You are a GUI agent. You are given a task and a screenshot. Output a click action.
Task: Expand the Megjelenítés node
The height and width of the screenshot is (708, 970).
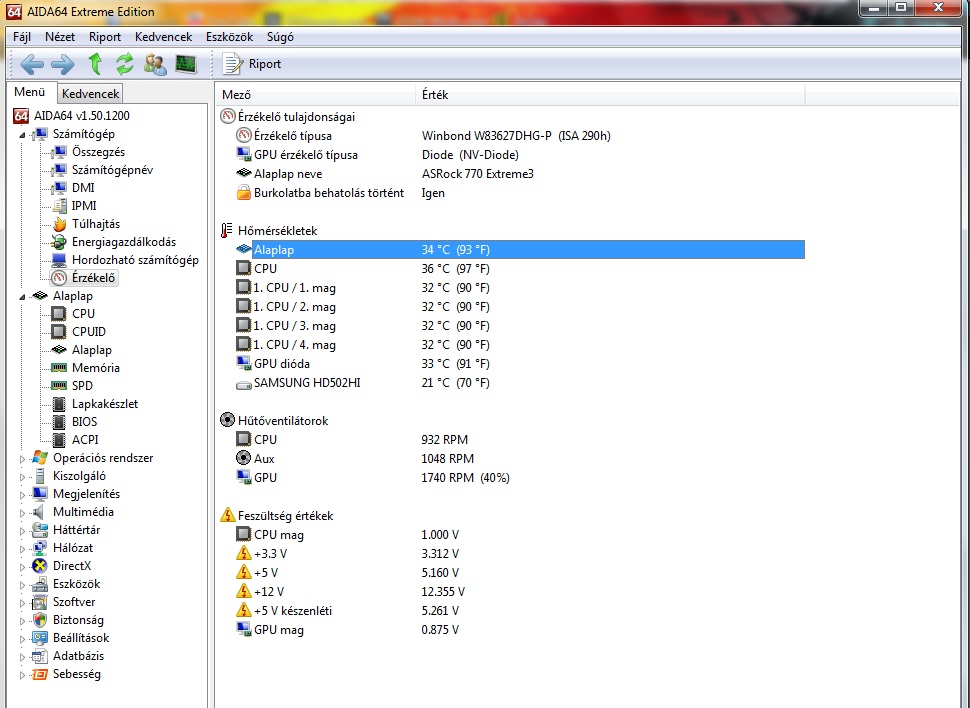pyautogui.click(x=22, y=494)
